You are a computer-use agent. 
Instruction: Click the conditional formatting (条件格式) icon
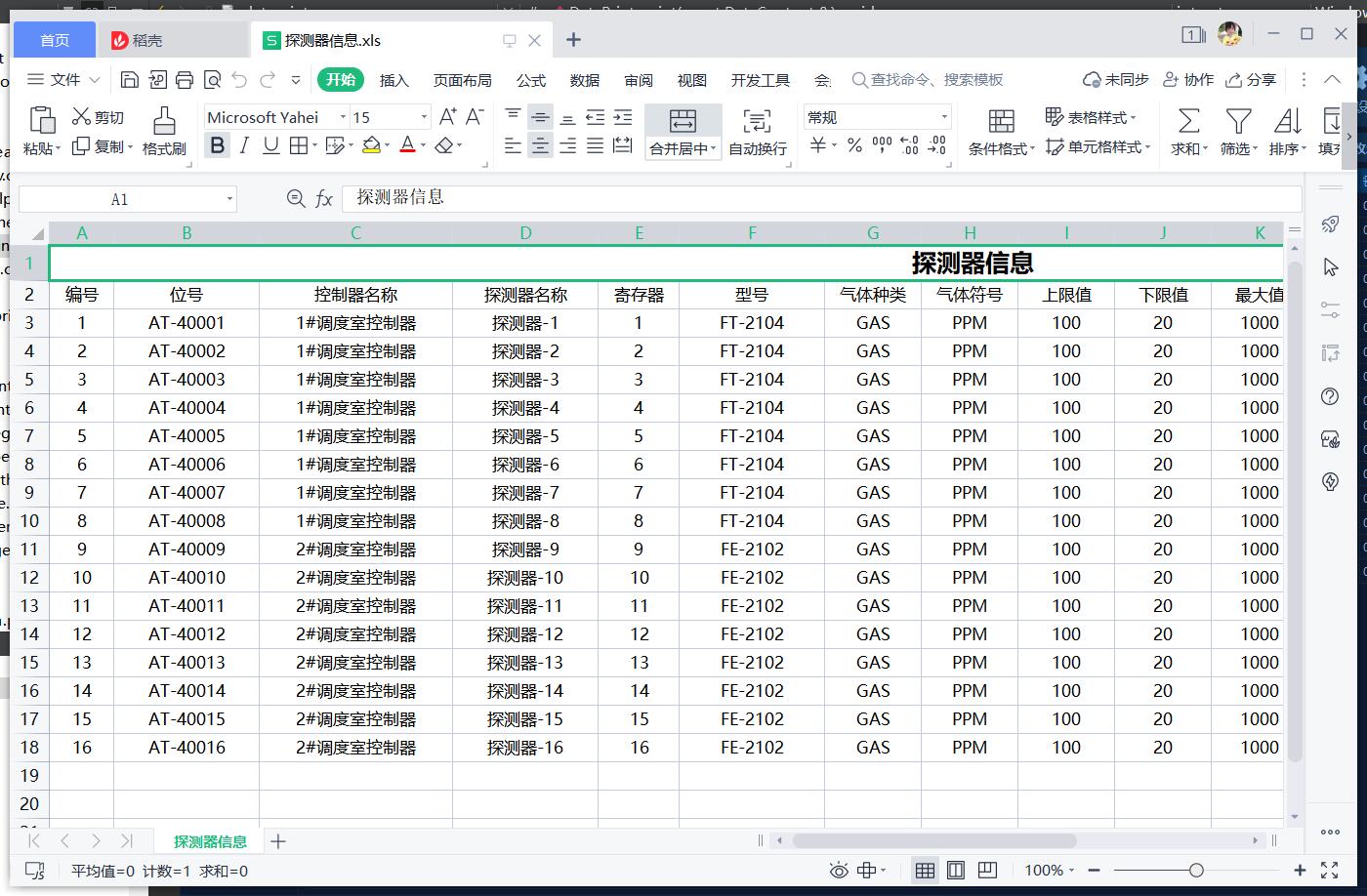pos(1001,121)
